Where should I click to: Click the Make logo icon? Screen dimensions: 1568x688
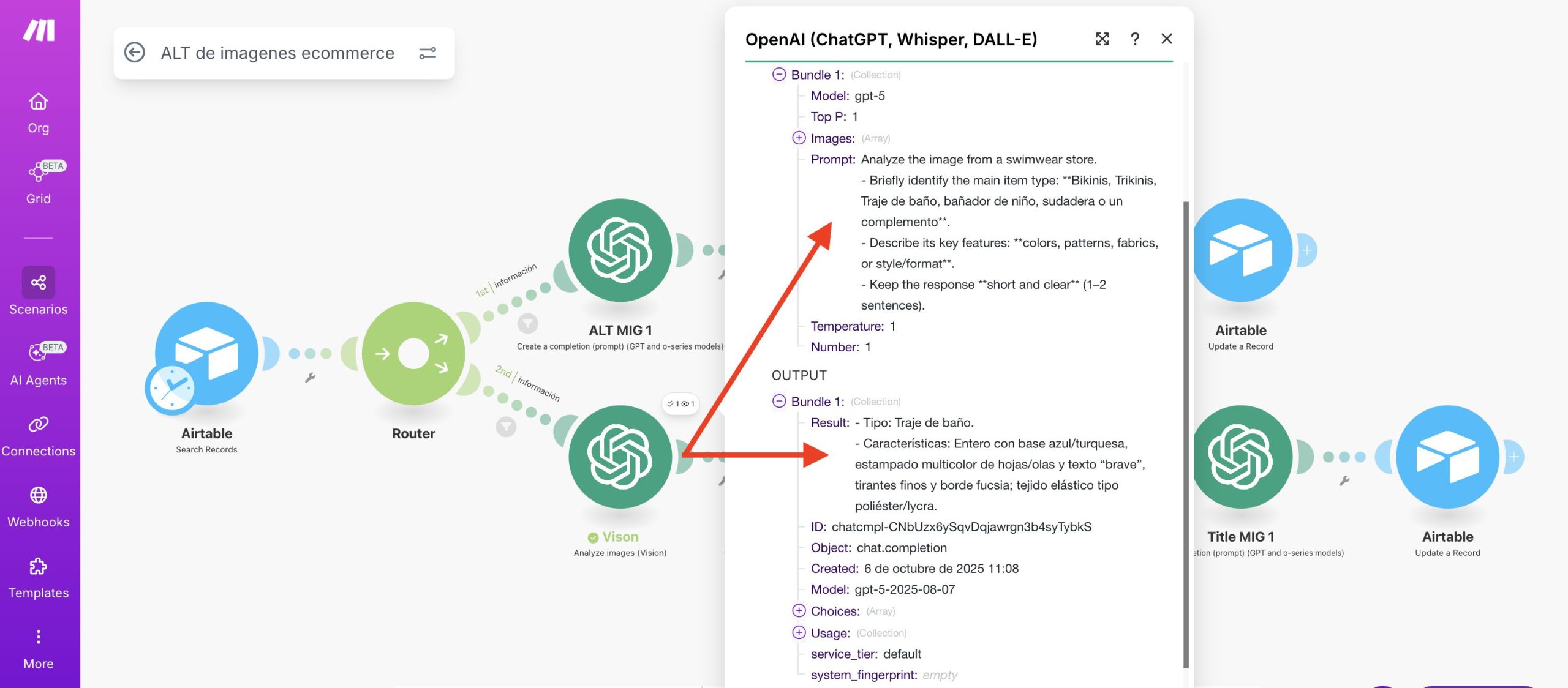[39, 29]
